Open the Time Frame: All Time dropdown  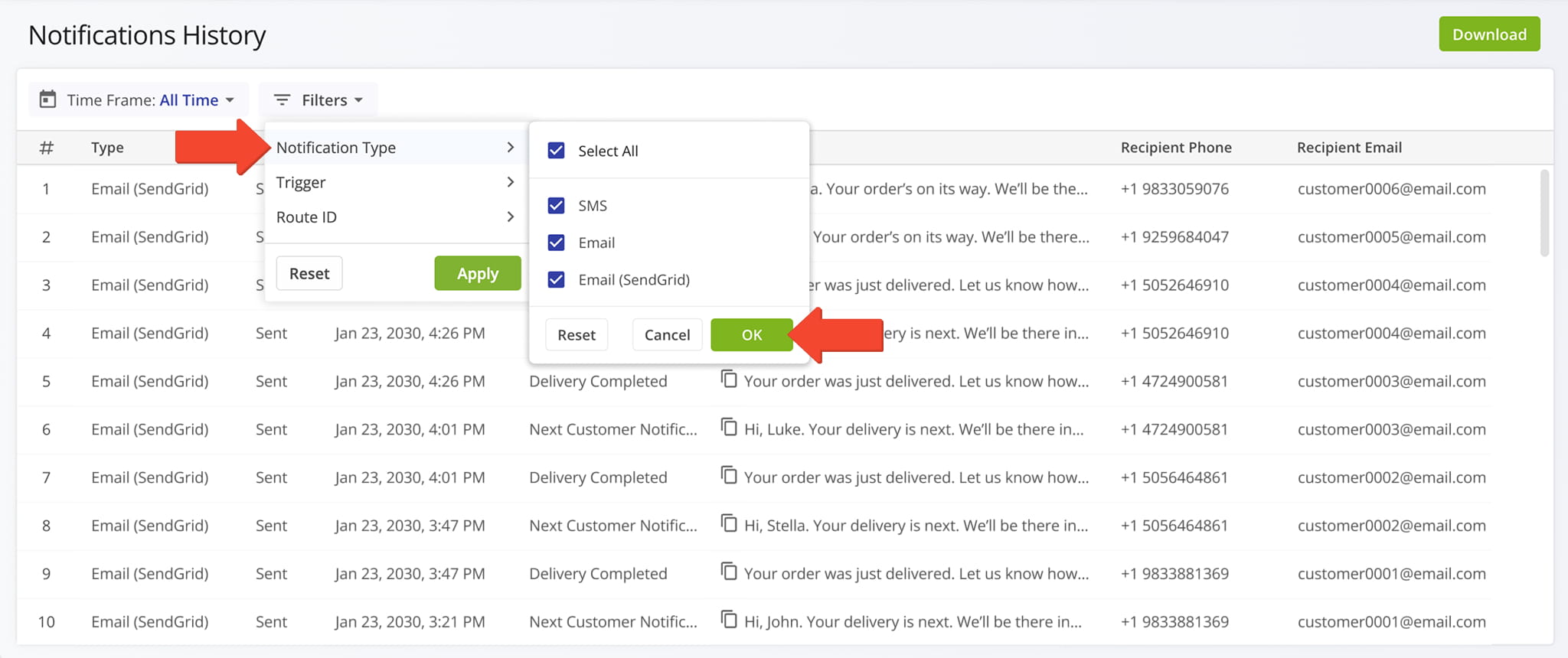[x=139, y=100]
